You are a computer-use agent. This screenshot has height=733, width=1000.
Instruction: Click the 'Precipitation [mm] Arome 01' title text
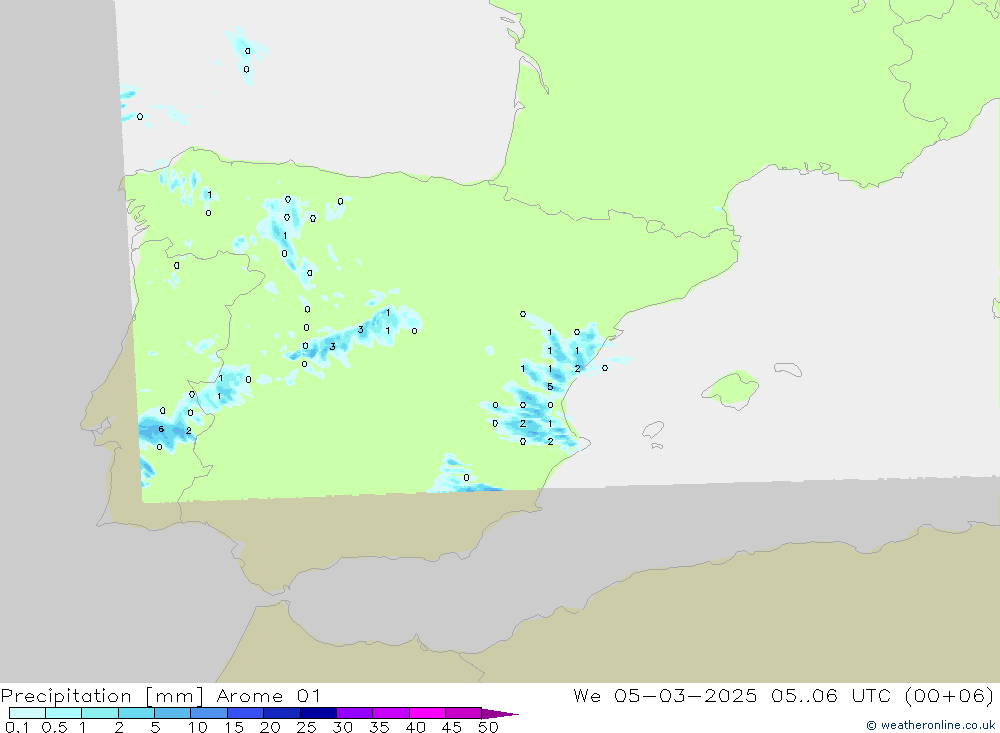[160, 696]
